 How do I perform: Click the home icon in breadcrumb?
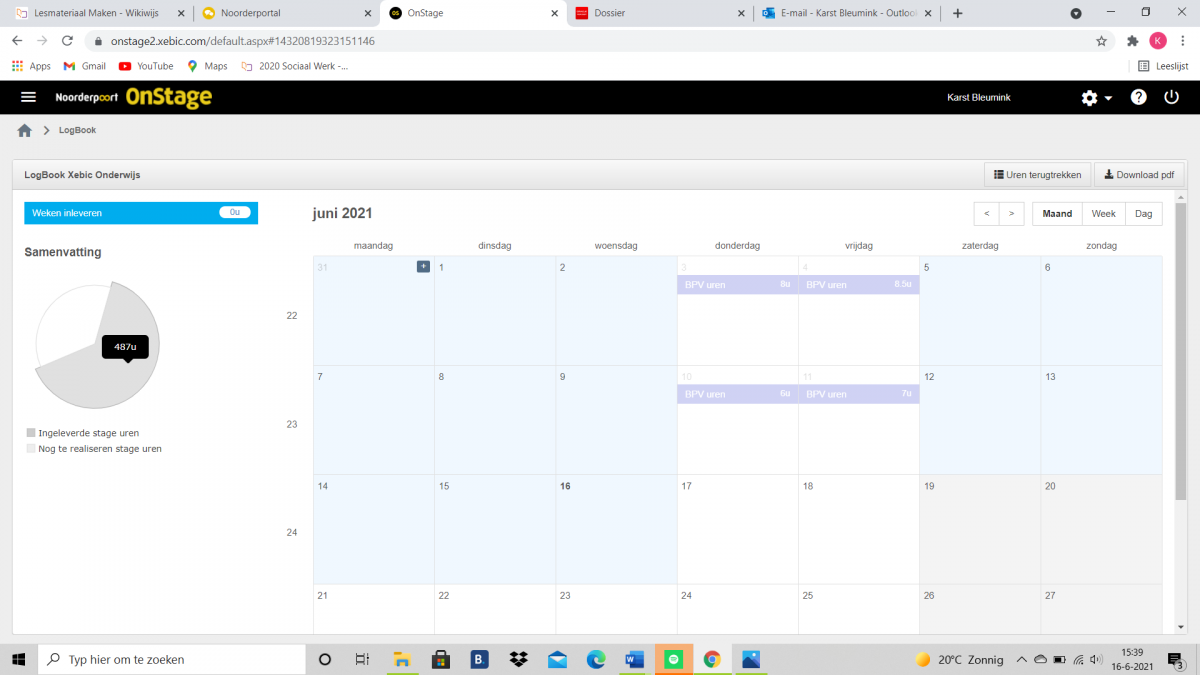click(25, 131)
